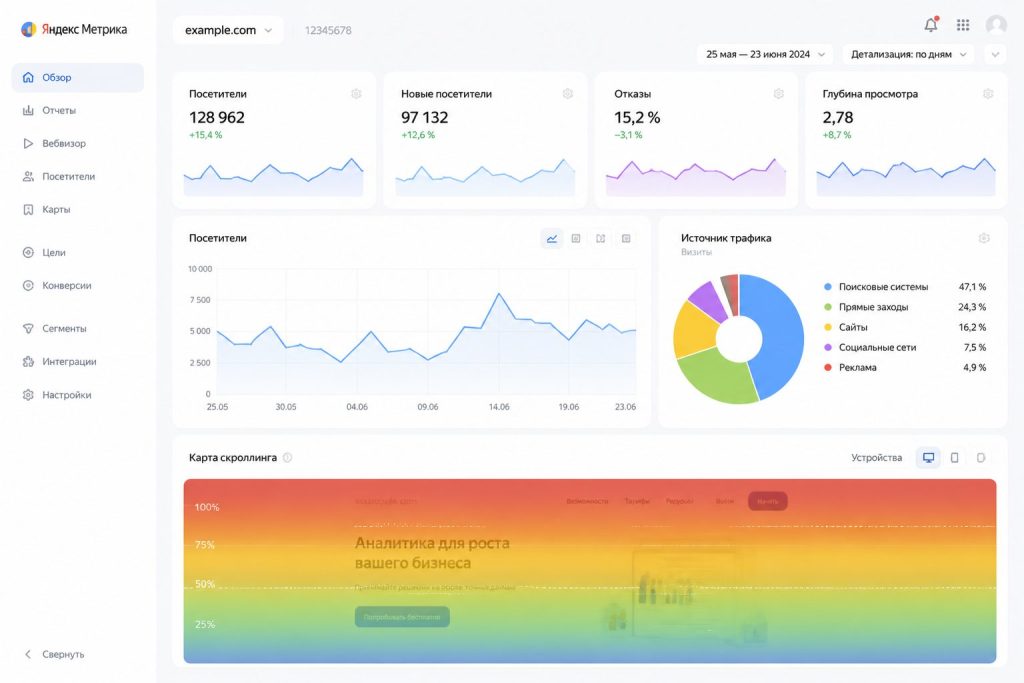
Task: Click the Карты bookmark icon in sidebar
Action: pyautogui.click(x=28, y=210)
